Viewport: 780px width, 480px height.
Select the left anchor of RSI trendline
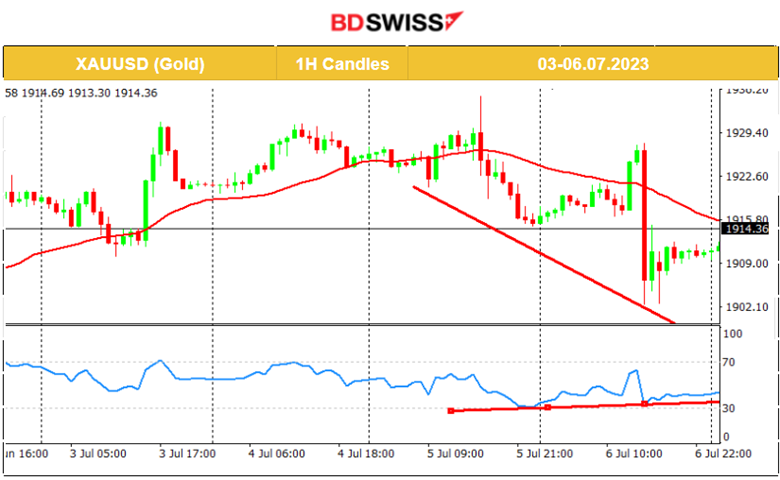click(x=451, y=411)
